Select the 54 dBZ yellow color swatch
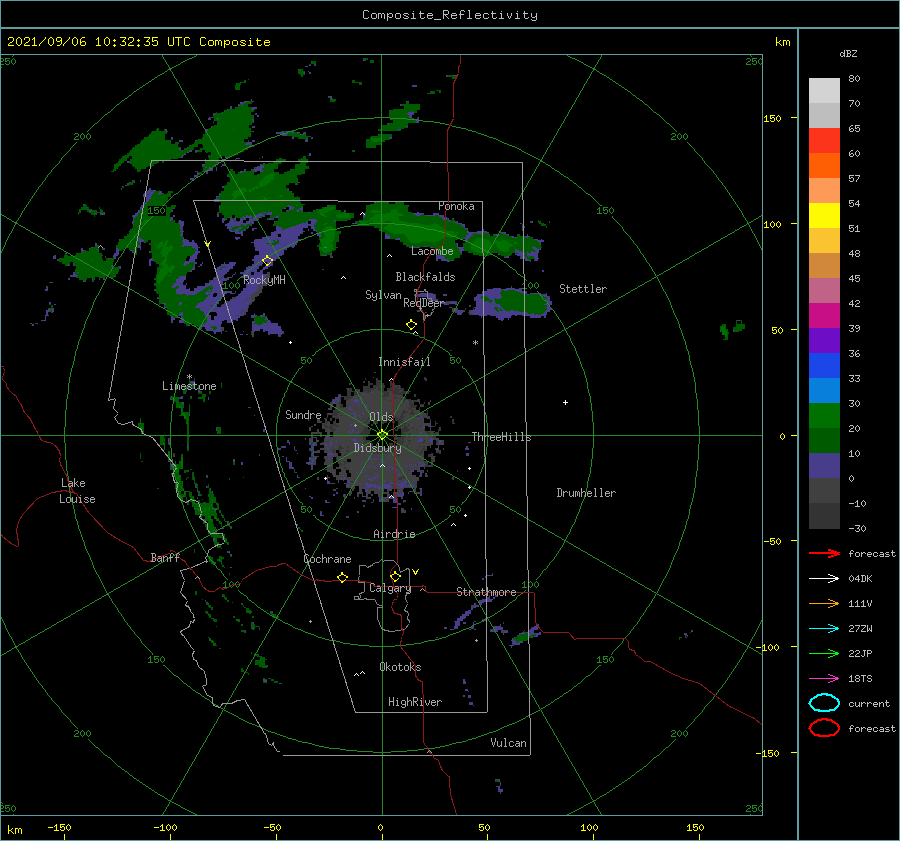Screen dimensions: 900x841 point(824,215)
